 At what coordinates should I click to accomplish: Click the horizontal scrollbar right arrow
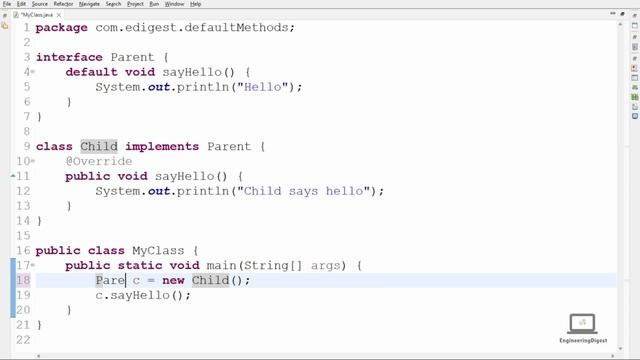[613, 356]
